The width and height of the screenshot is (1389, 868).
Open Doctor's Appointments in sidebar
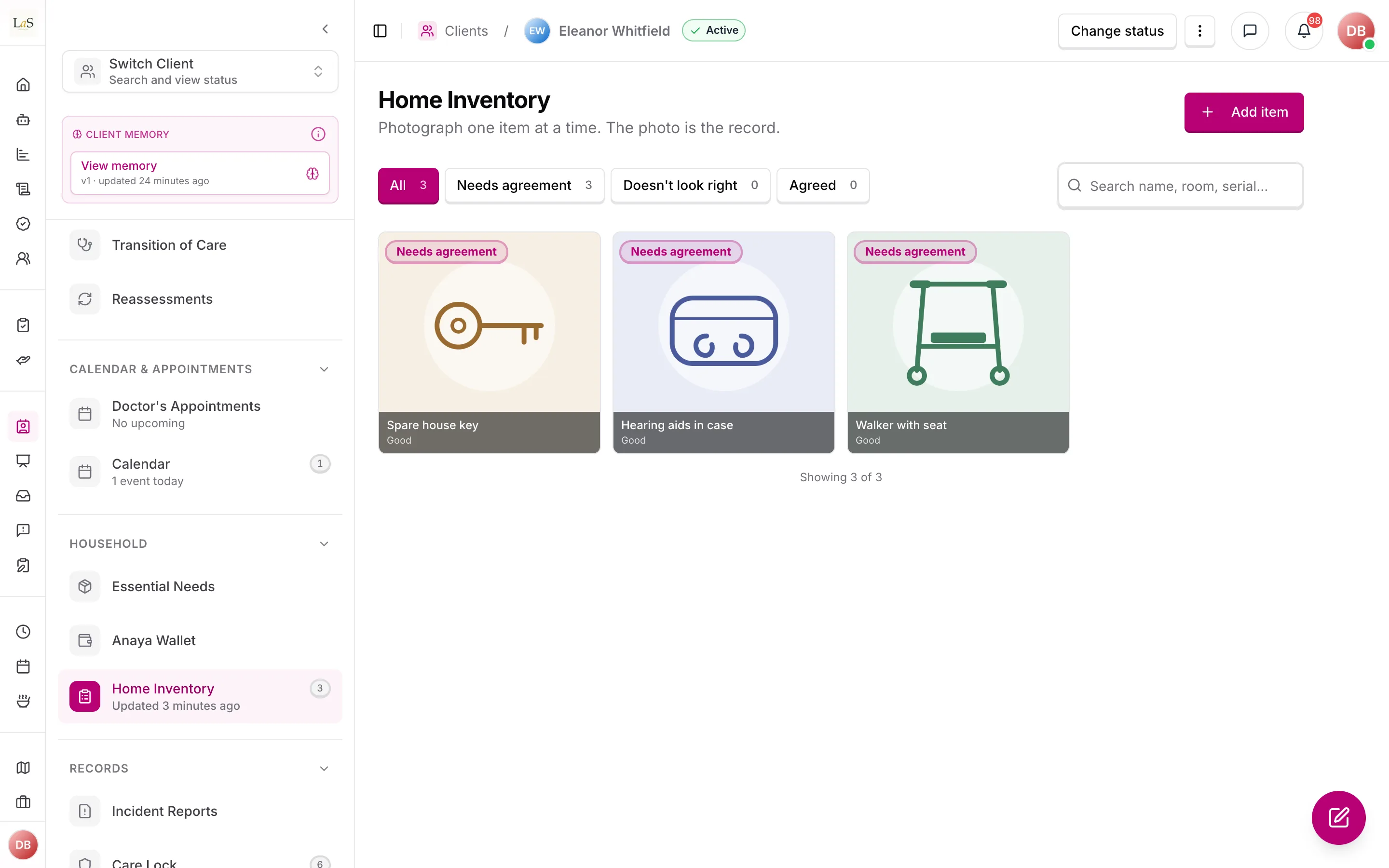[200, 414]
